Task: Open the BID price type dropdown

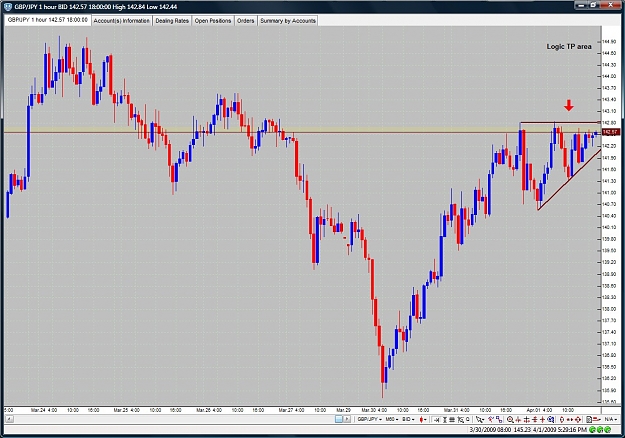Action: click(x=408, y=419)
